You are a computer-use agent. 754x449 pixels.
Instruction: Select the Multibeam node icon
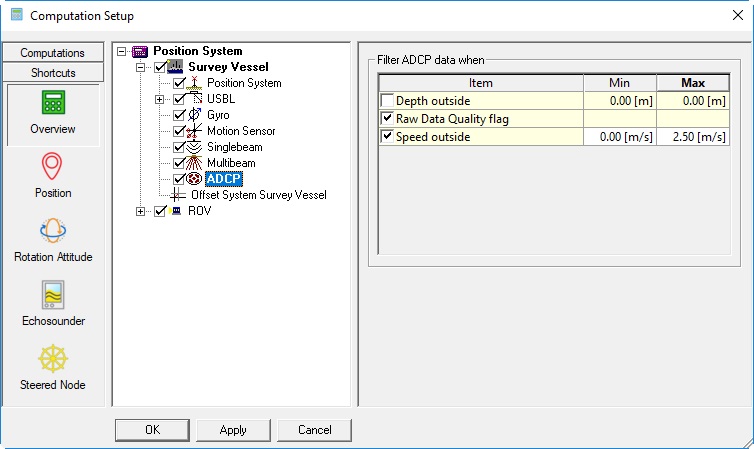point(195,163)
